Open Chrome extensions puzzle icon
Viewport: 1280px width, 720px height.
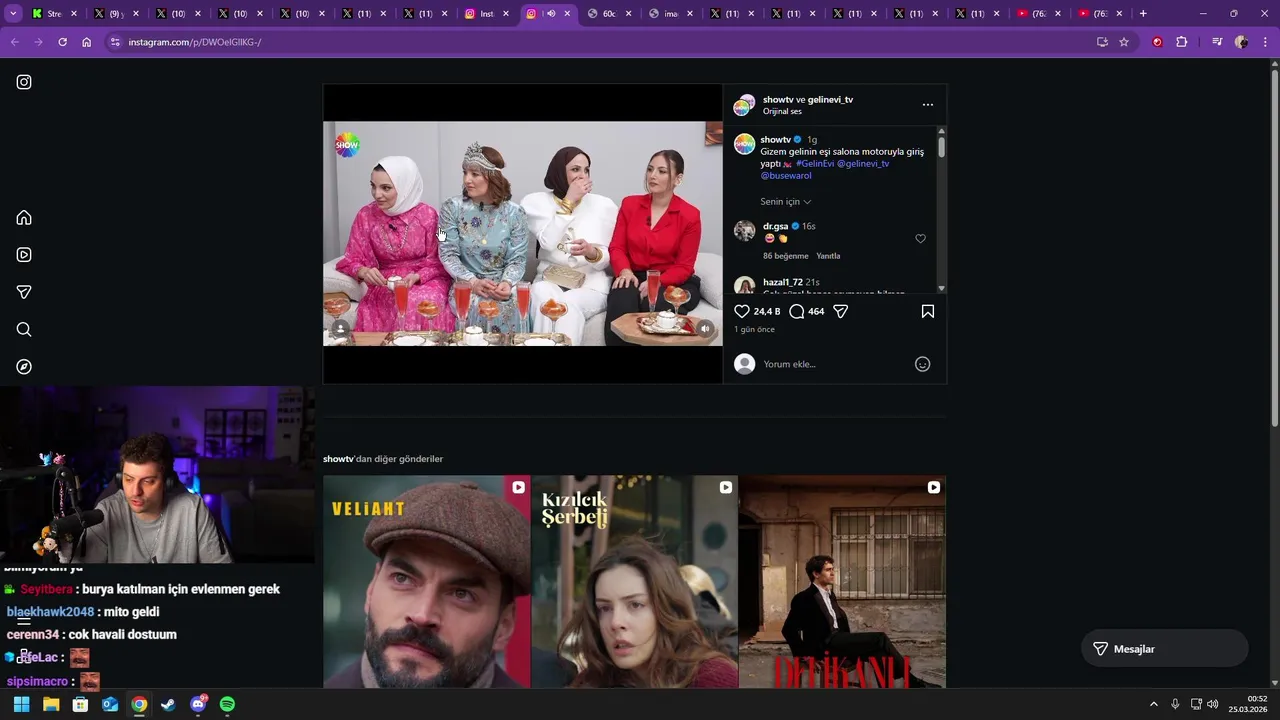[x=1181, y=42]
